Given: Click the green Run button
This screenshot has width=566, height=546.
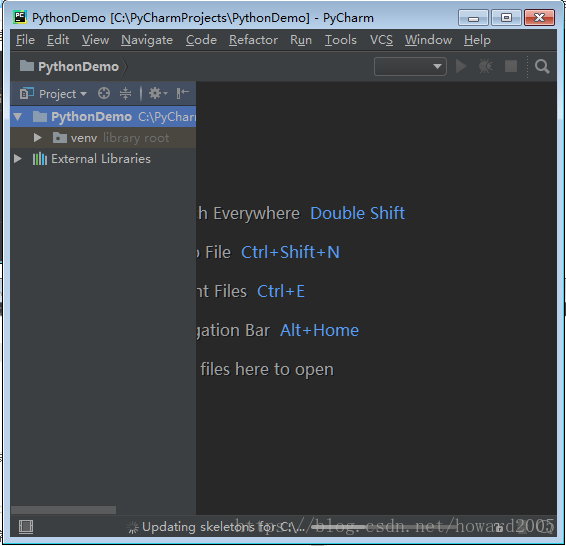Looking at the screenshot, I should [461, 66].
